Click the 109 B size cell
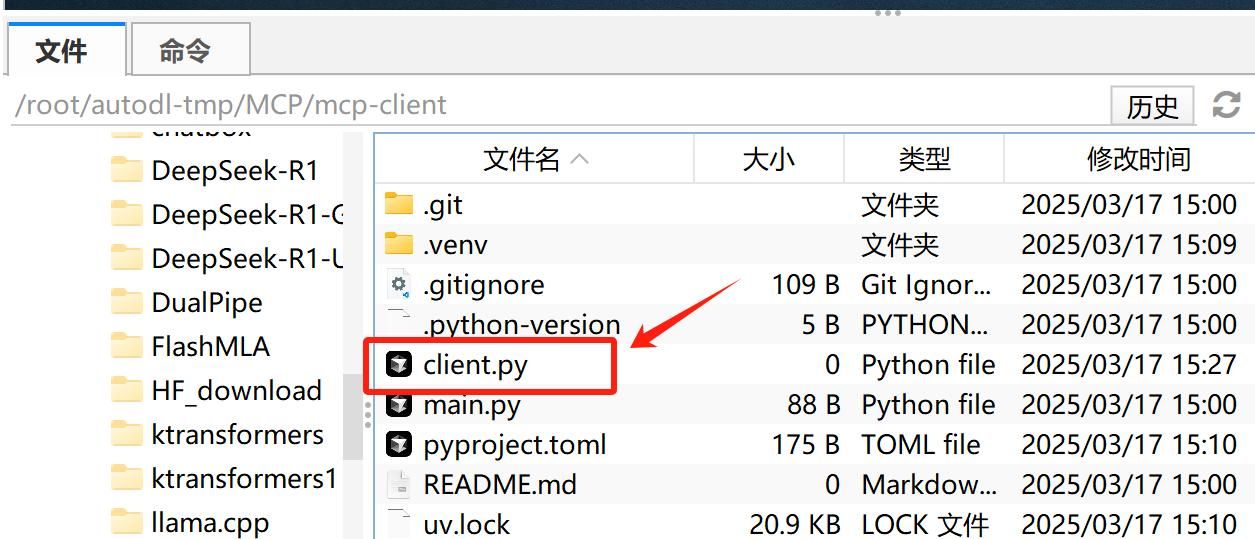1255x539 pixels. 805,284
